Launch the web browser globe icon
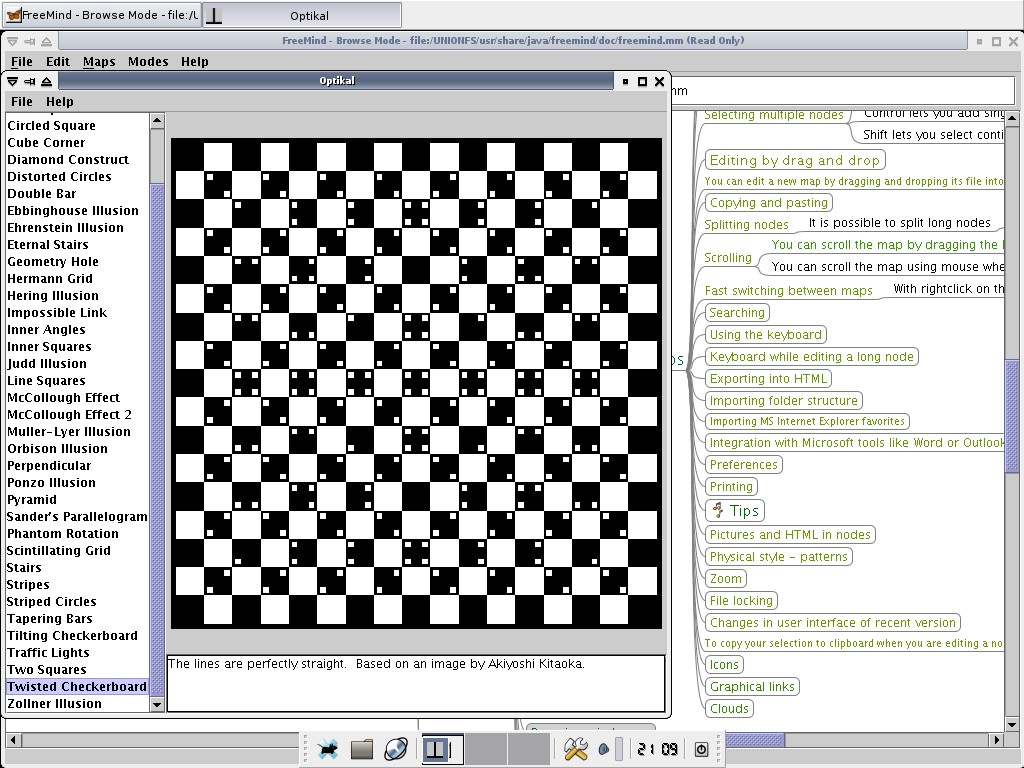The image size is (1024, 768). point(396,749)
